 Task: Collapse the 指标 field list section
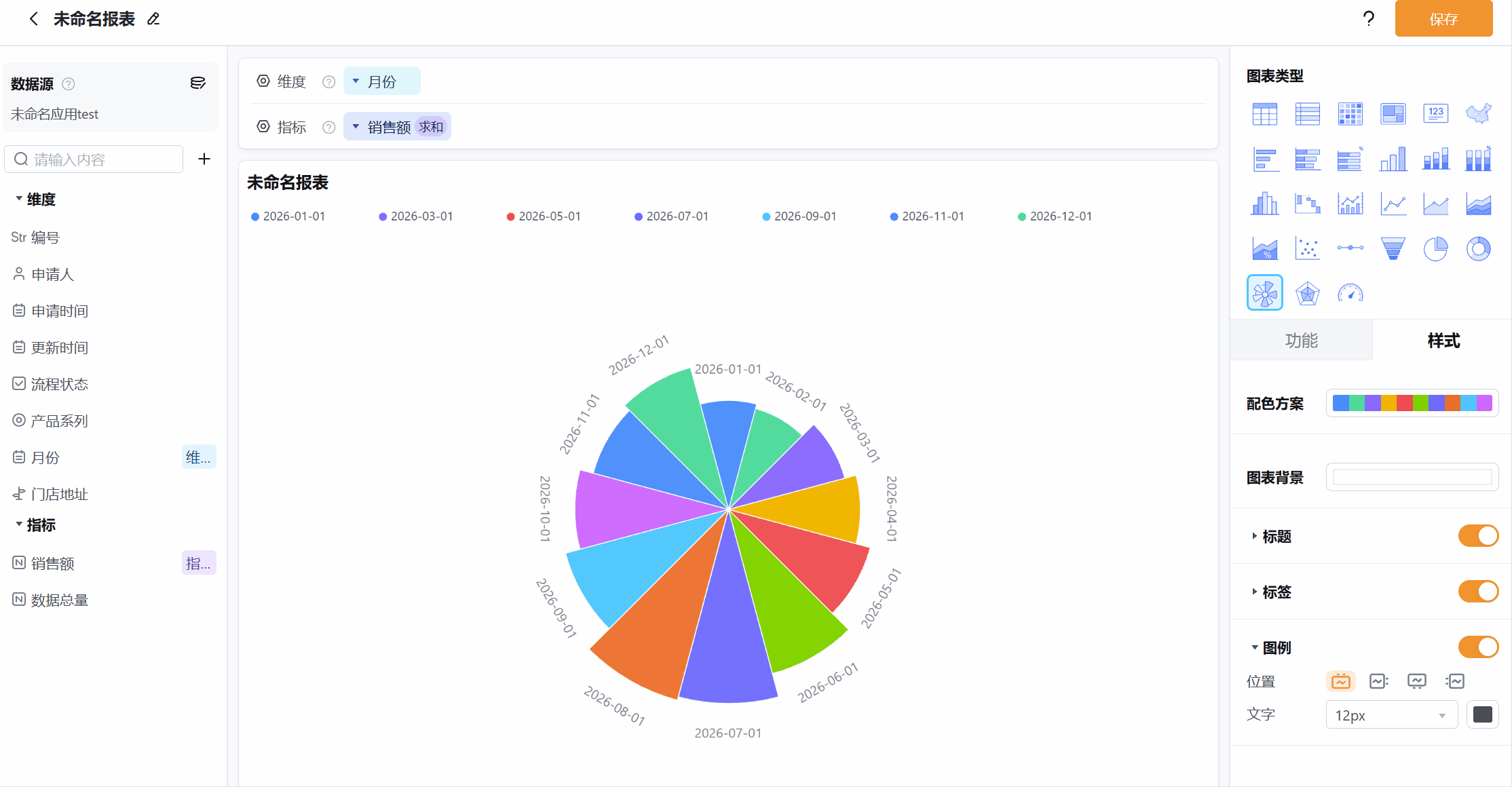pos(19,524)
